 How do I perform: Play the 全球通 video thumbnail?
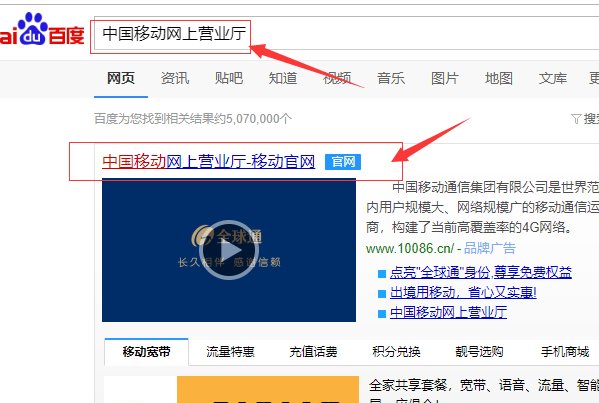point(229,251)
